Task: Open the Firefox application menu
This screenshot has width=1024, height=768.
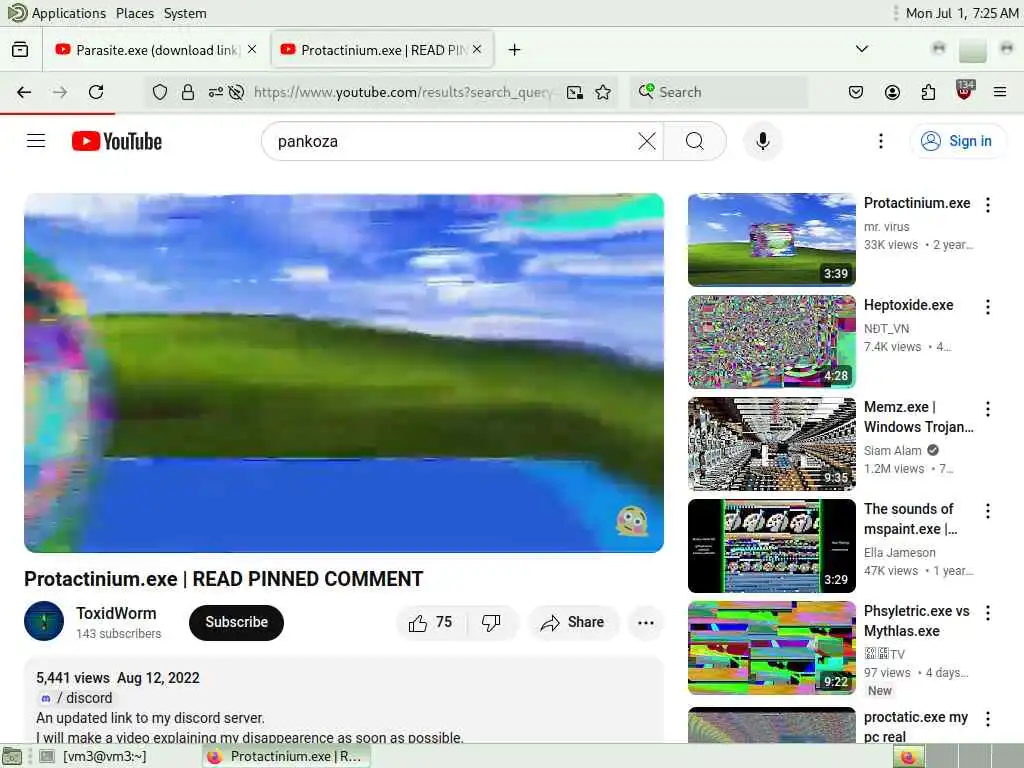Action: click(1000, 92)
